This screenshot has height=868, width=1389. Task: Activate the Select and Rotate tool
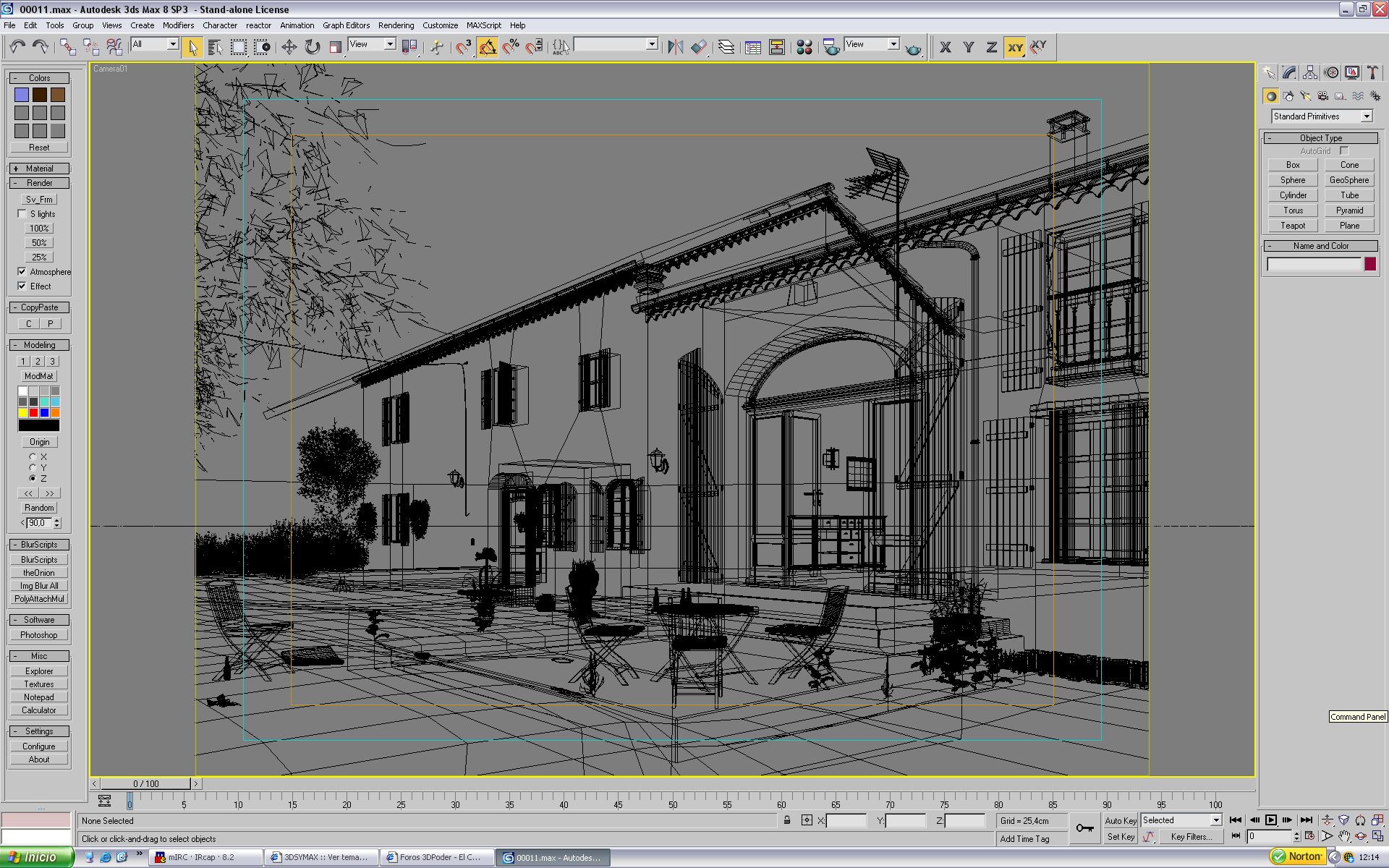pyautogui.click(x=313, y=47)
